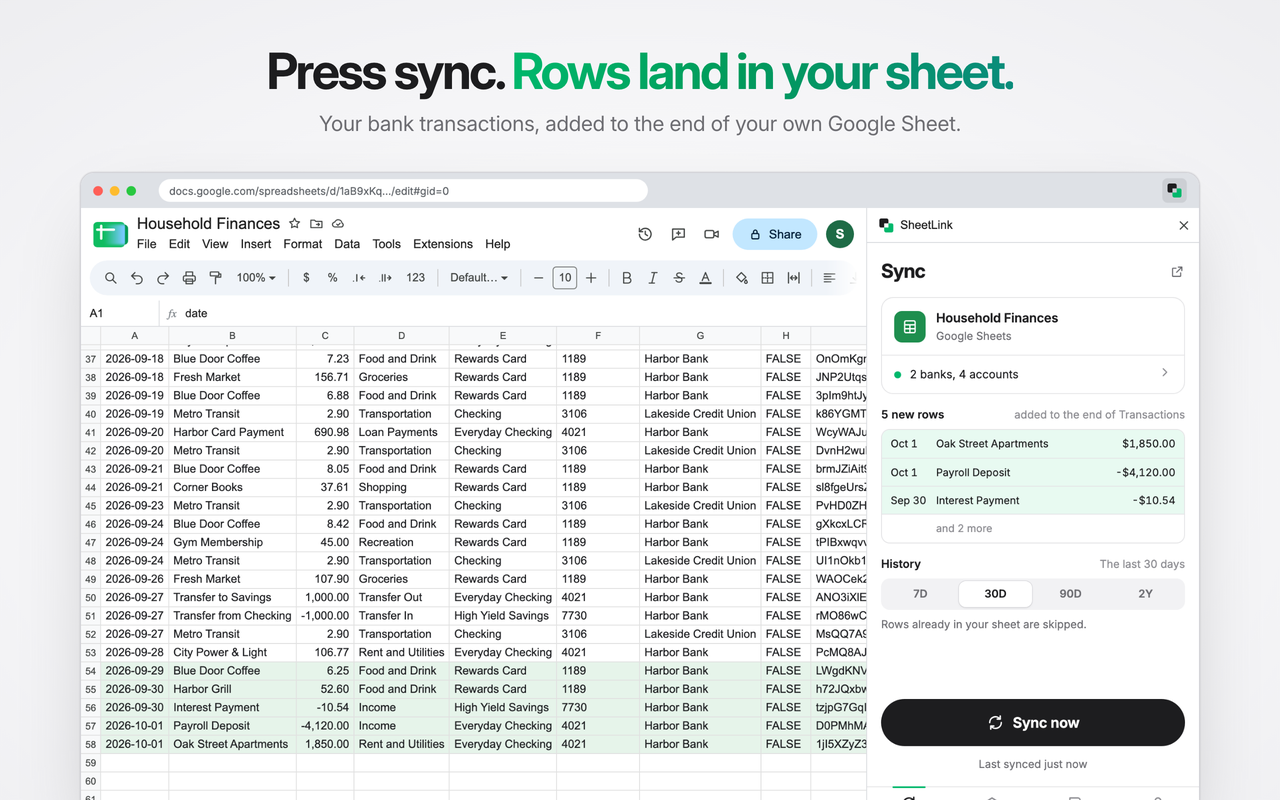Select row header 58
The height and width of the screenshot is (800, 1280).
point(91,744)
